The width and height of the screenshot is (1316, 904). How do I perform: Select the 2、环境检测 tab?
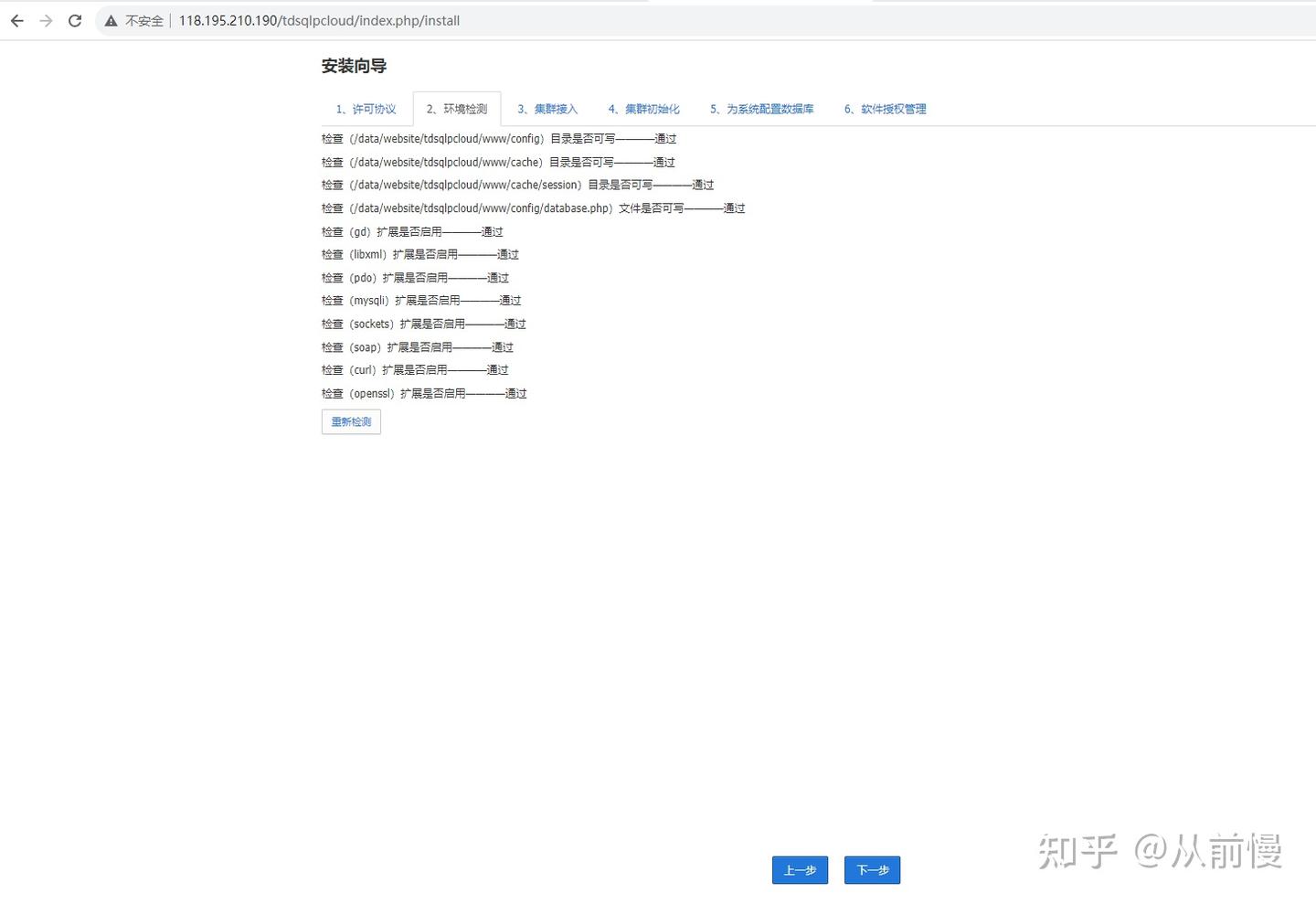tap(457, 108)
